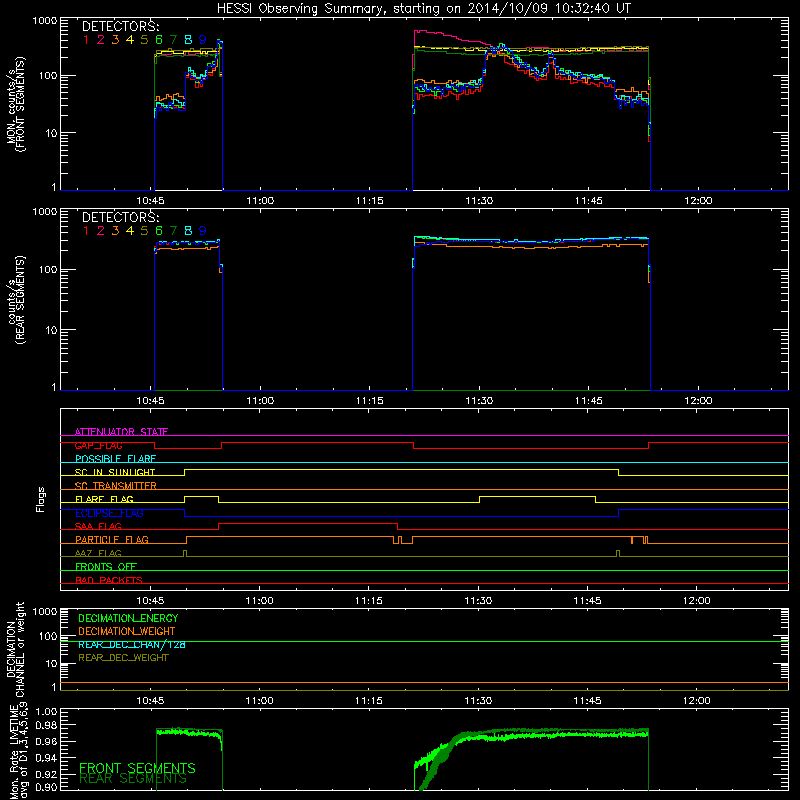
Task: Select cyan detector 8 in front segments legend
Action: click(188, 40)
